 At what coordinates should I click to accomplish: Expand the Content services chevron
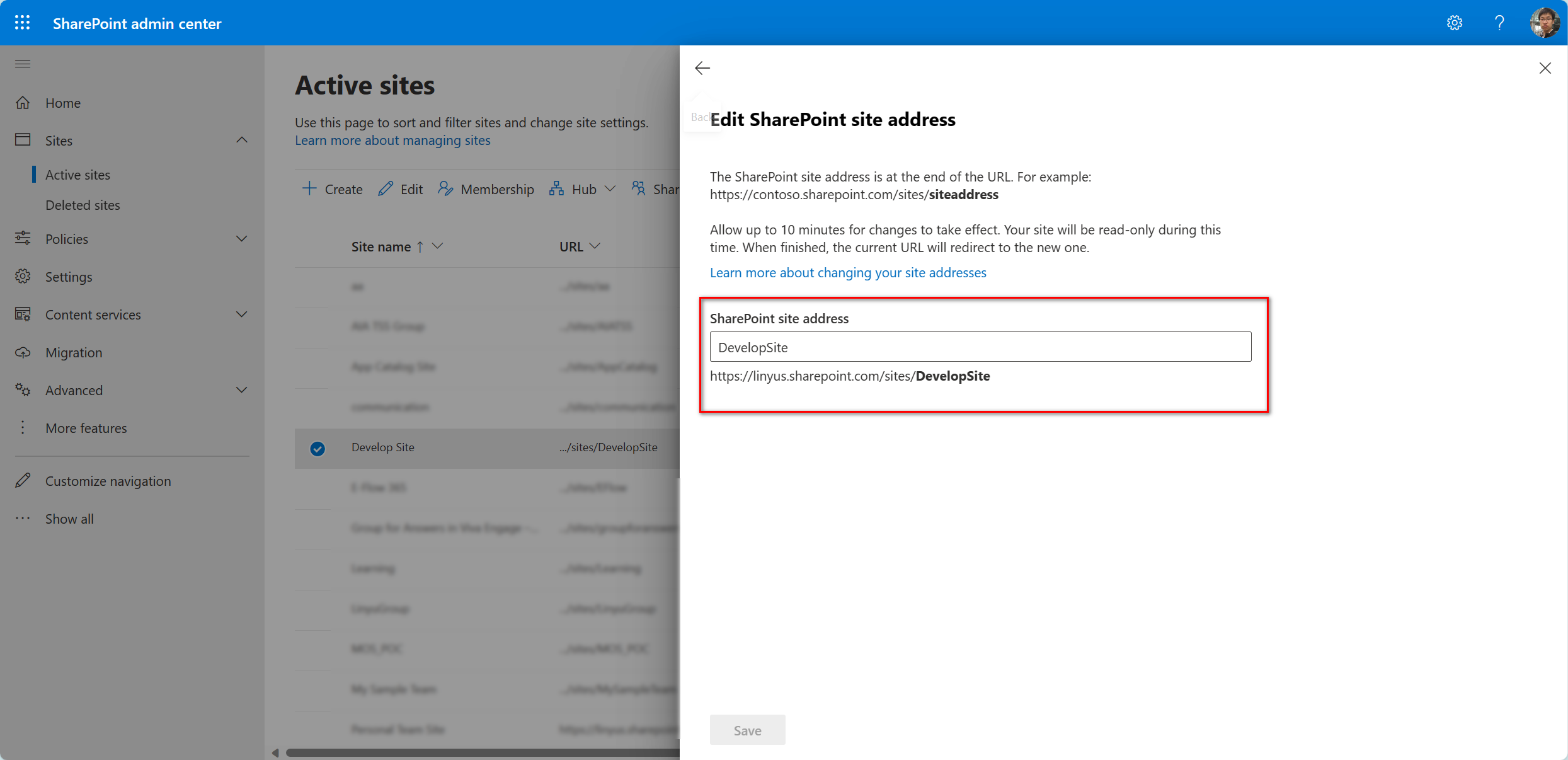242,314
